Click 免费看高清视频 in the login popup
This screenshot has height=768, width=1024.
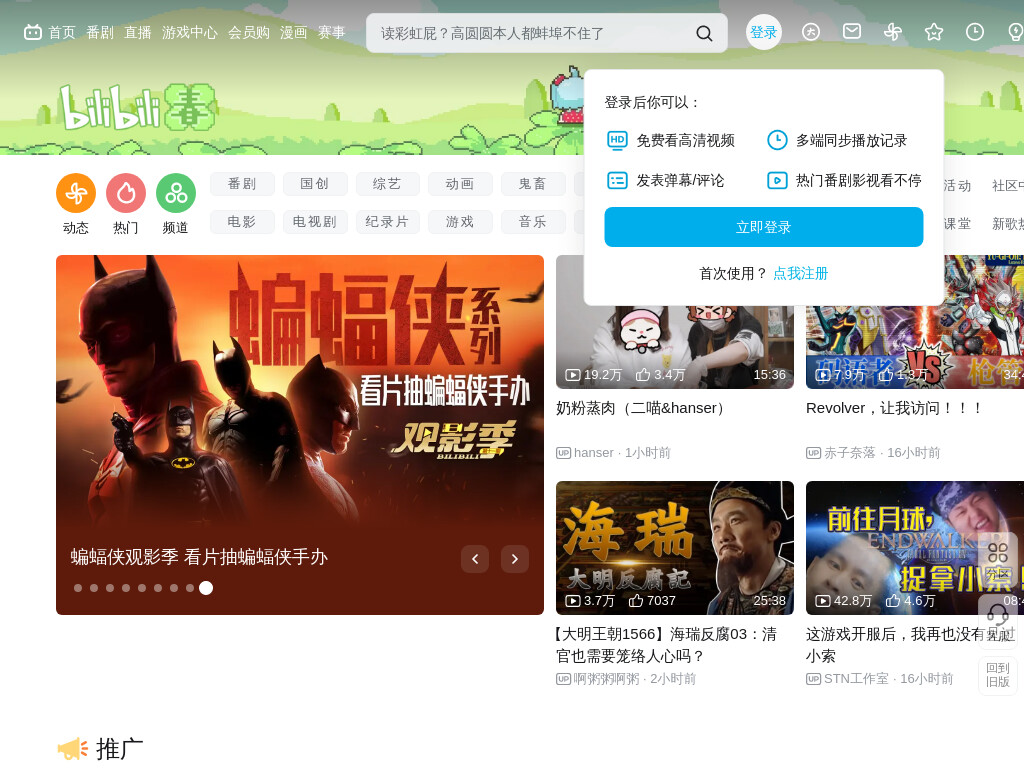coord(671,140)
